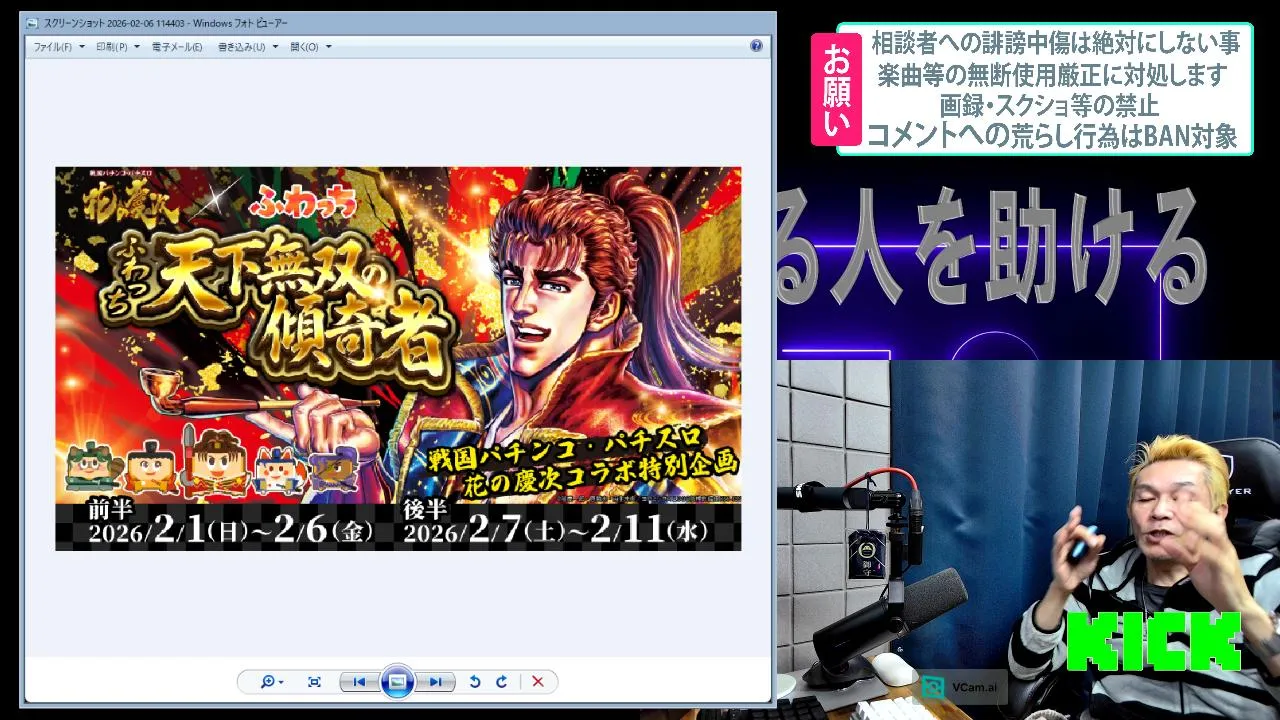Click the pink お願い label

coord(835,90)
